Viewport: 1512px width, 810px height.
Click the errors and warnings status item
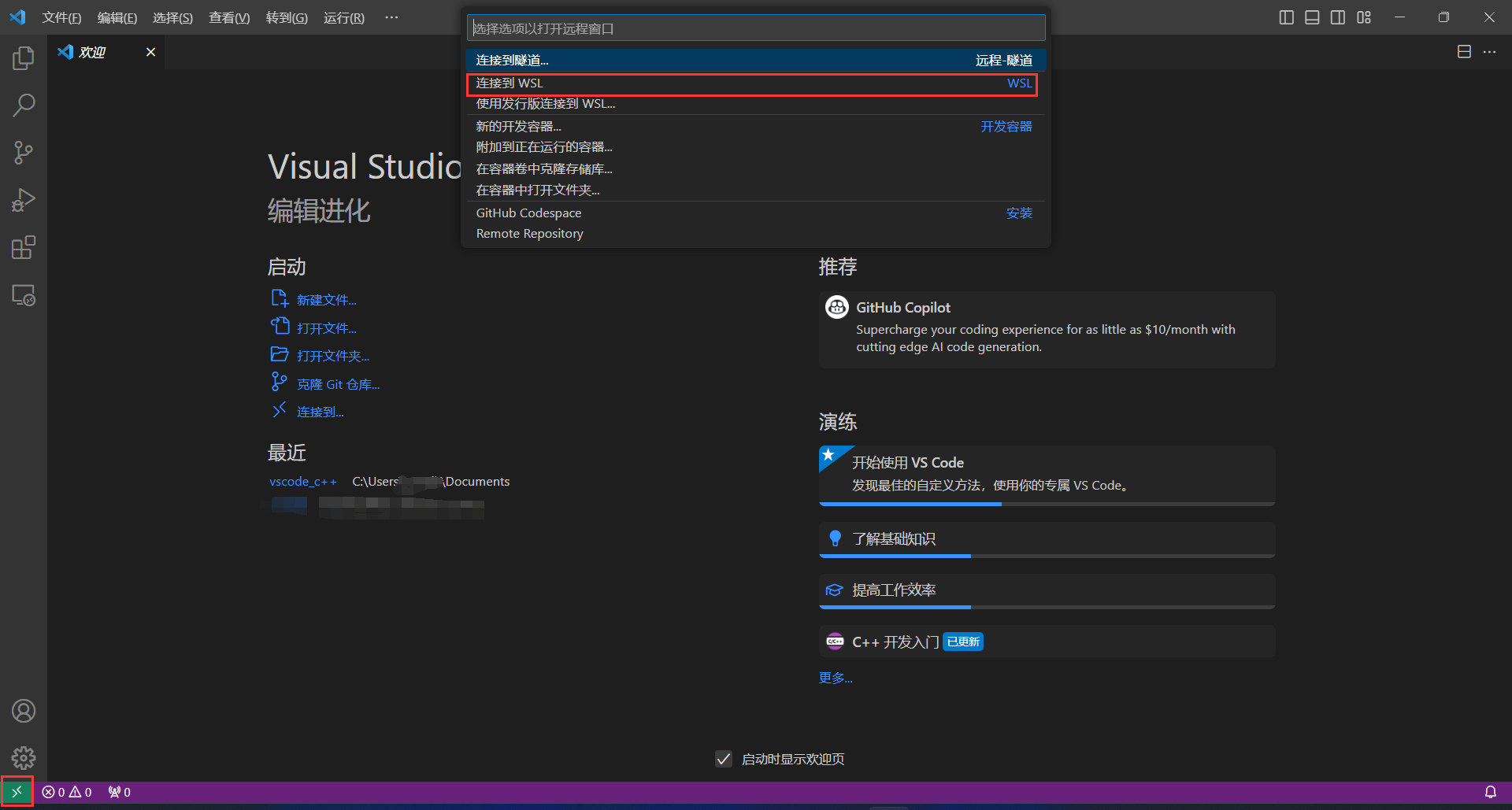click(x=67, y=792)
